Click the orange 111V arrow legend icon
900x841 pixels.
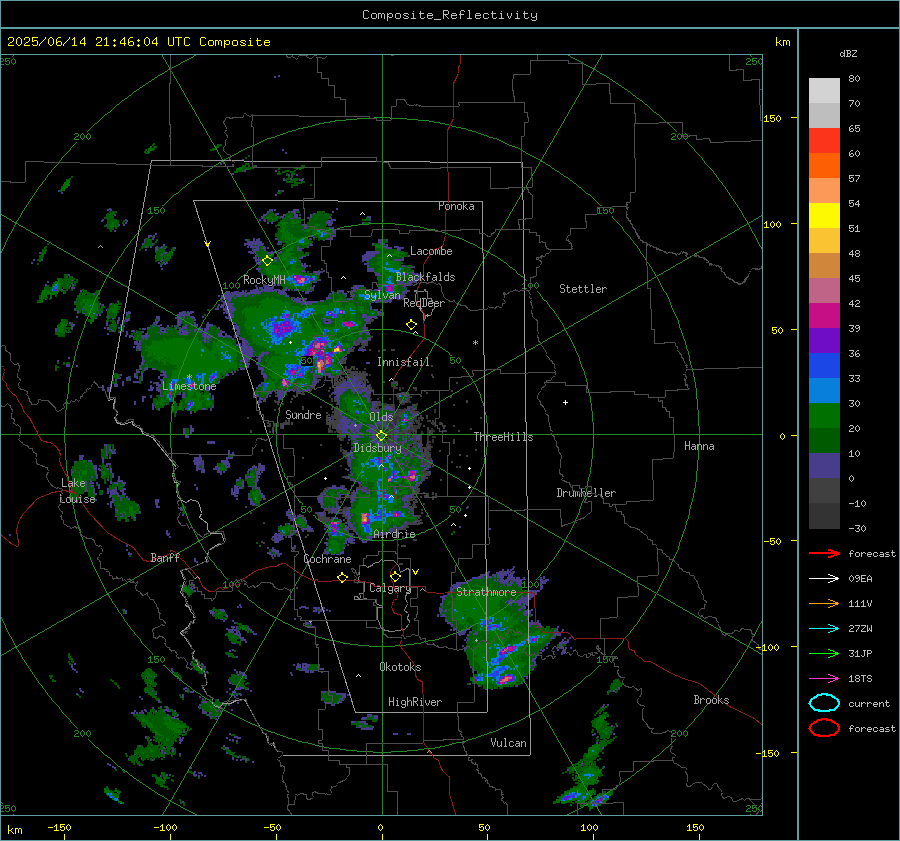coord(824,603)
